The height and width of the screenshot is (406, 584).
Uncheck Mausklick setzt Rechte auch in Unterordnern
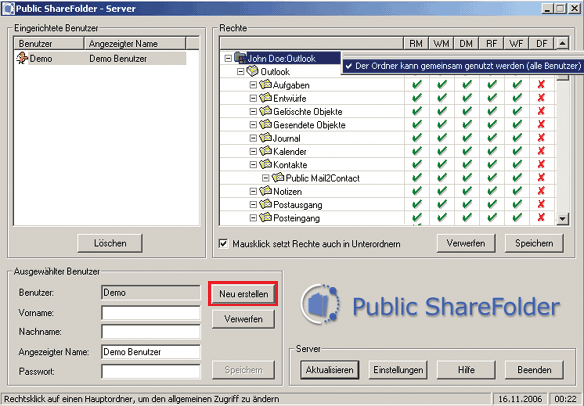[x=223, y=244]
